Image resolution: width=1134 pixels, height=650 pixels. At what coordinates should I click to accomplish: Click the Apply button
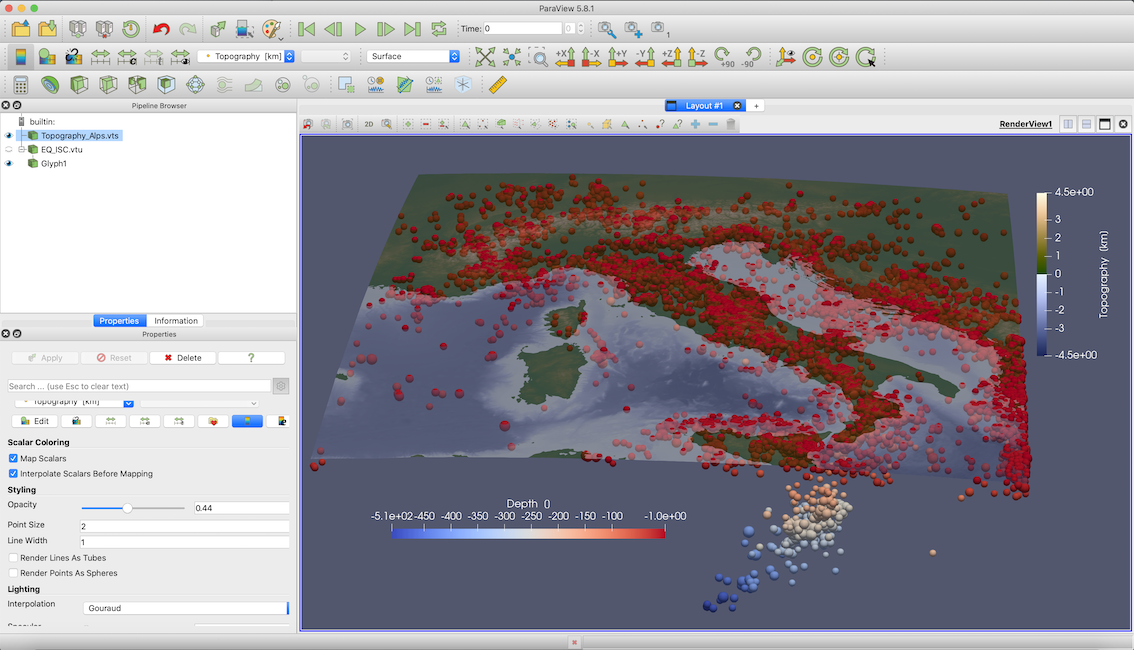pos(46,358)
